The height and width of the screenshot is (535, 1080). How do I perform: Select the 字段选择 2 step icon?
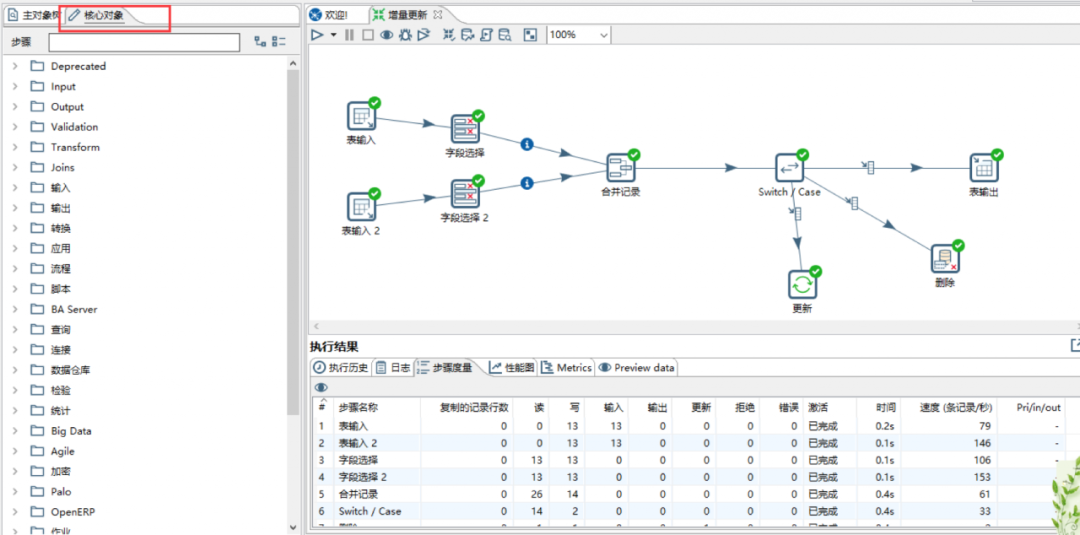[x=465, y=193]
